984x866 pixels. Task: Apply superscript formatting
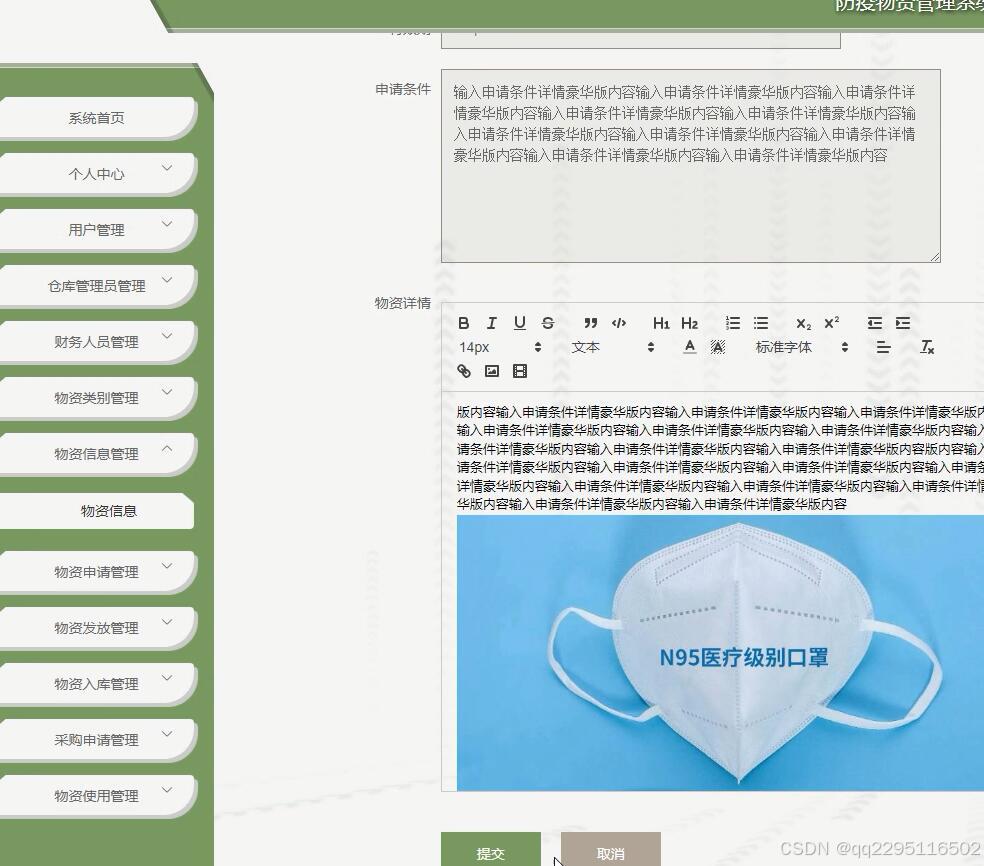click(832, 323)
